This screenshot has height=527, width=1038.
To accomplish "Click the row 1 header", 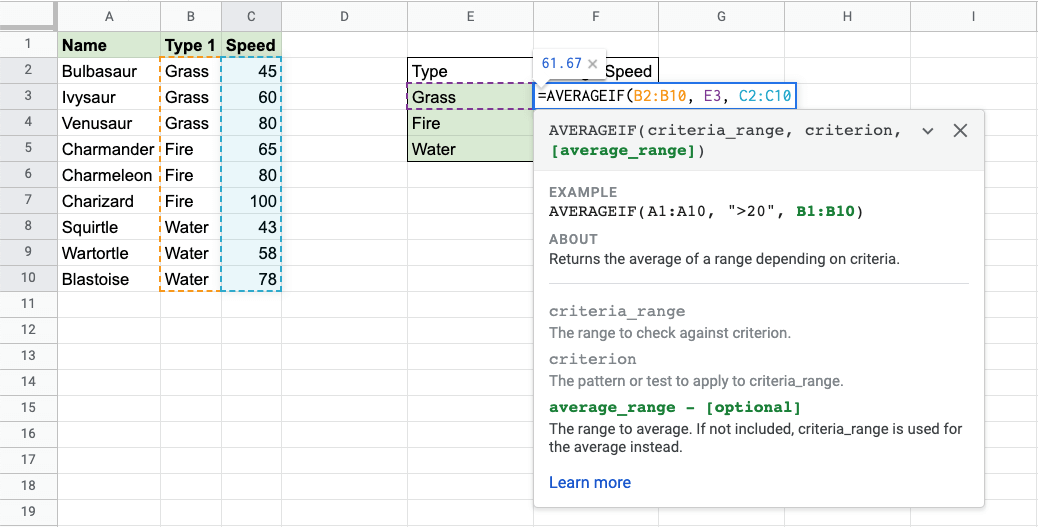I will point(28,45).
